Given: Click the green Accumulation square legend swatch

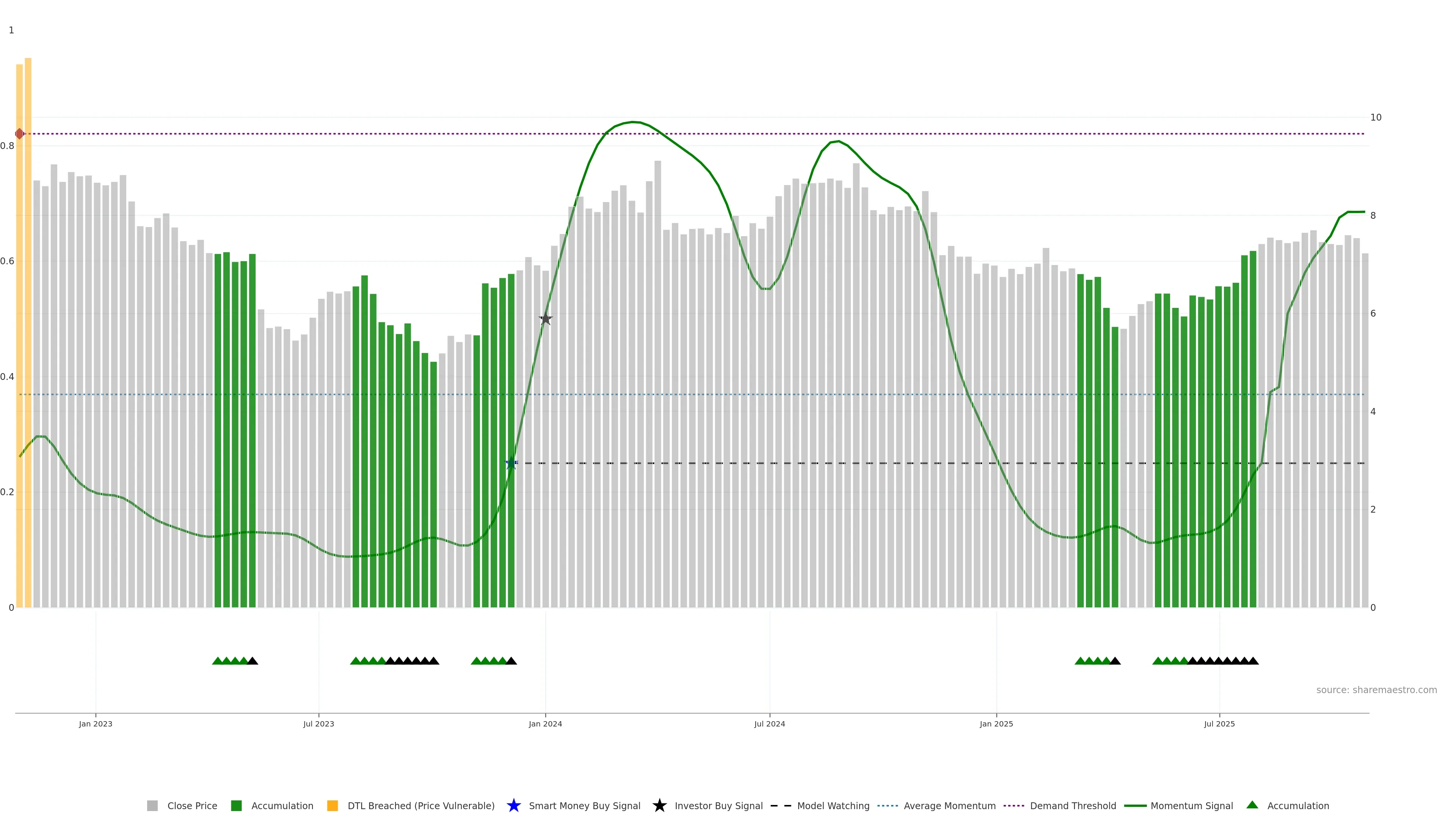Looking at the screenshot, I should click(x=236, y=805).
